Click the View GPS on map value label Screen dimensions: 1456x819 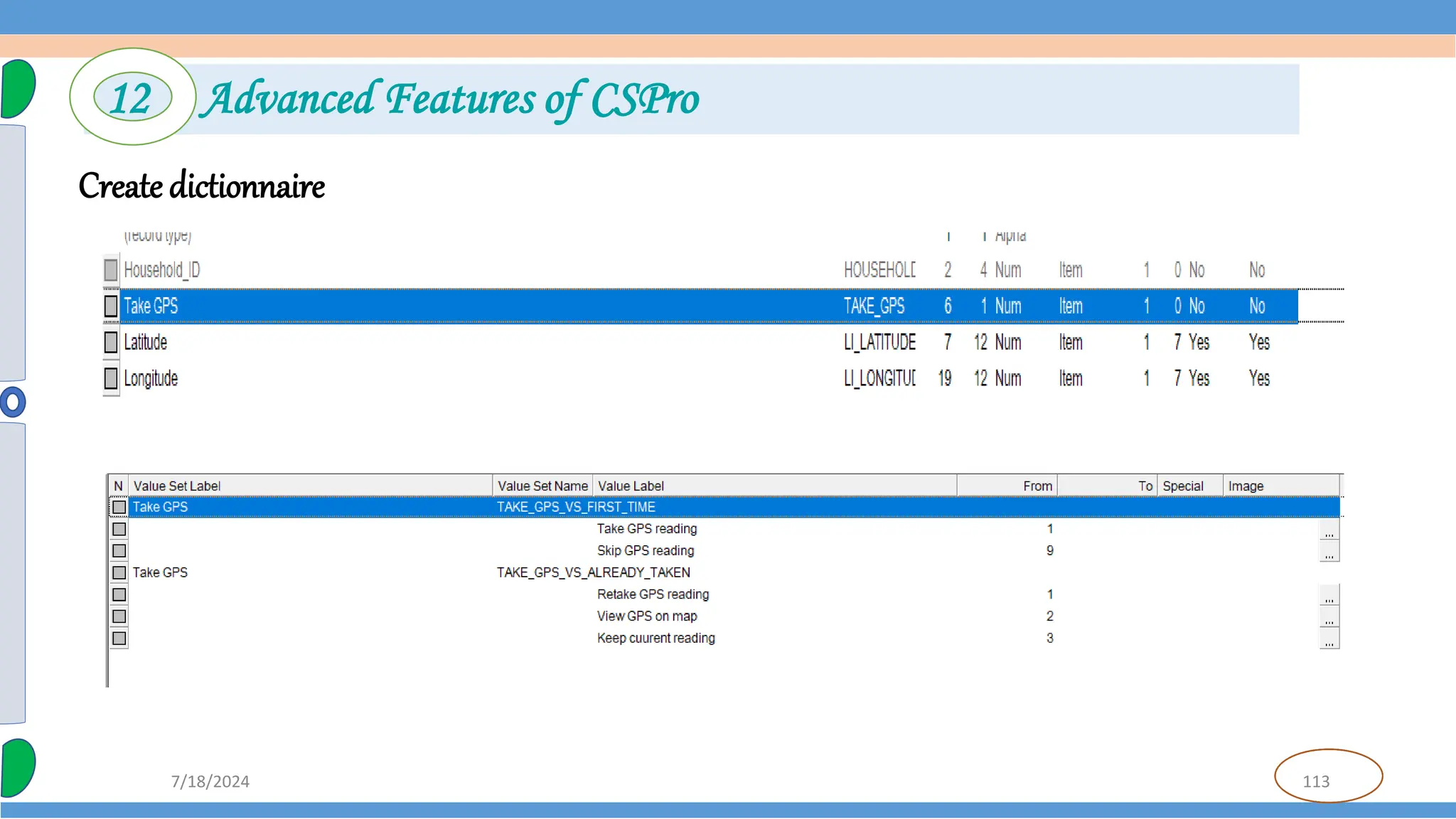(x=647, y=616)
